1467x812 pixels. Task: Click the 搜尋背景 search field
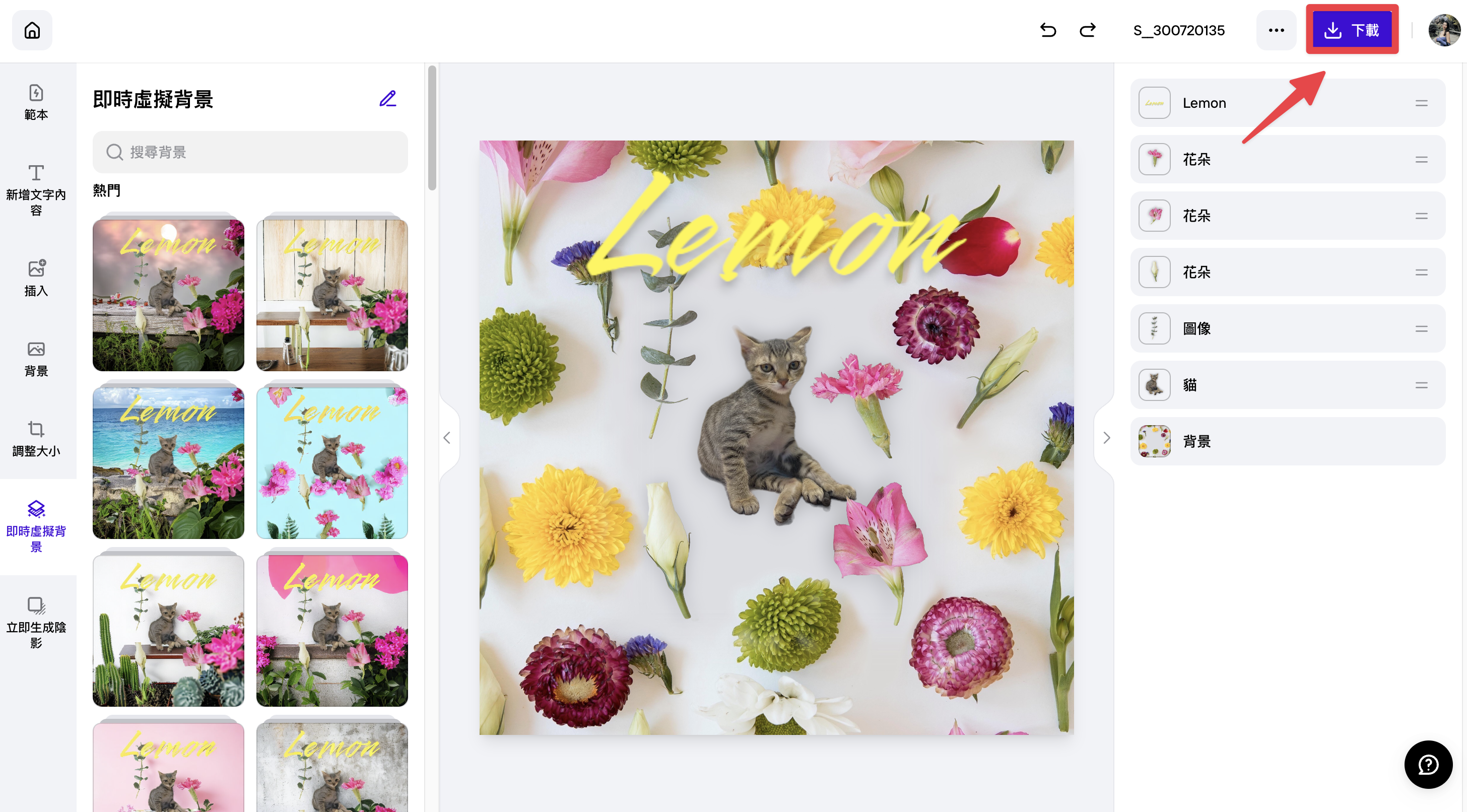pyautogui.click(x=250, y=152)
